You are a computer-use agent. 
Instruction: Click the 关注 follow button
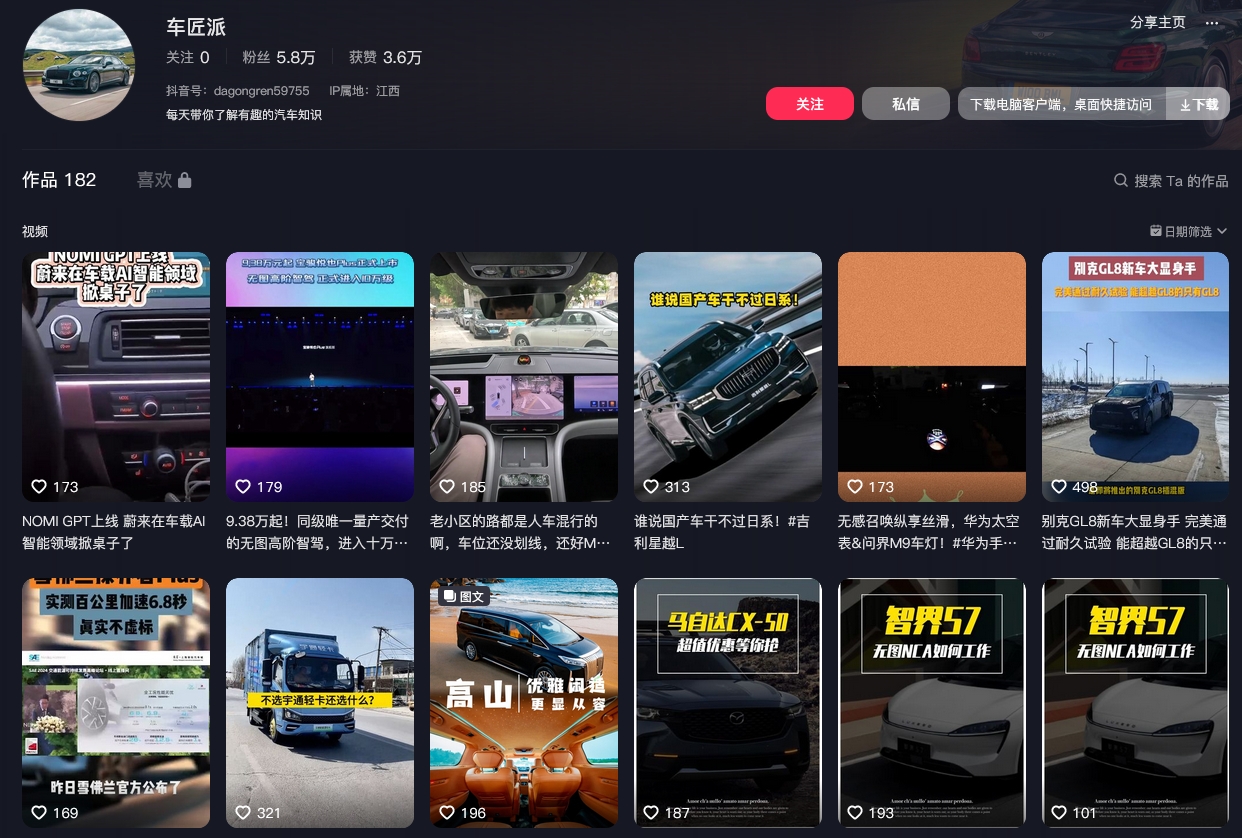pos(810,104)
